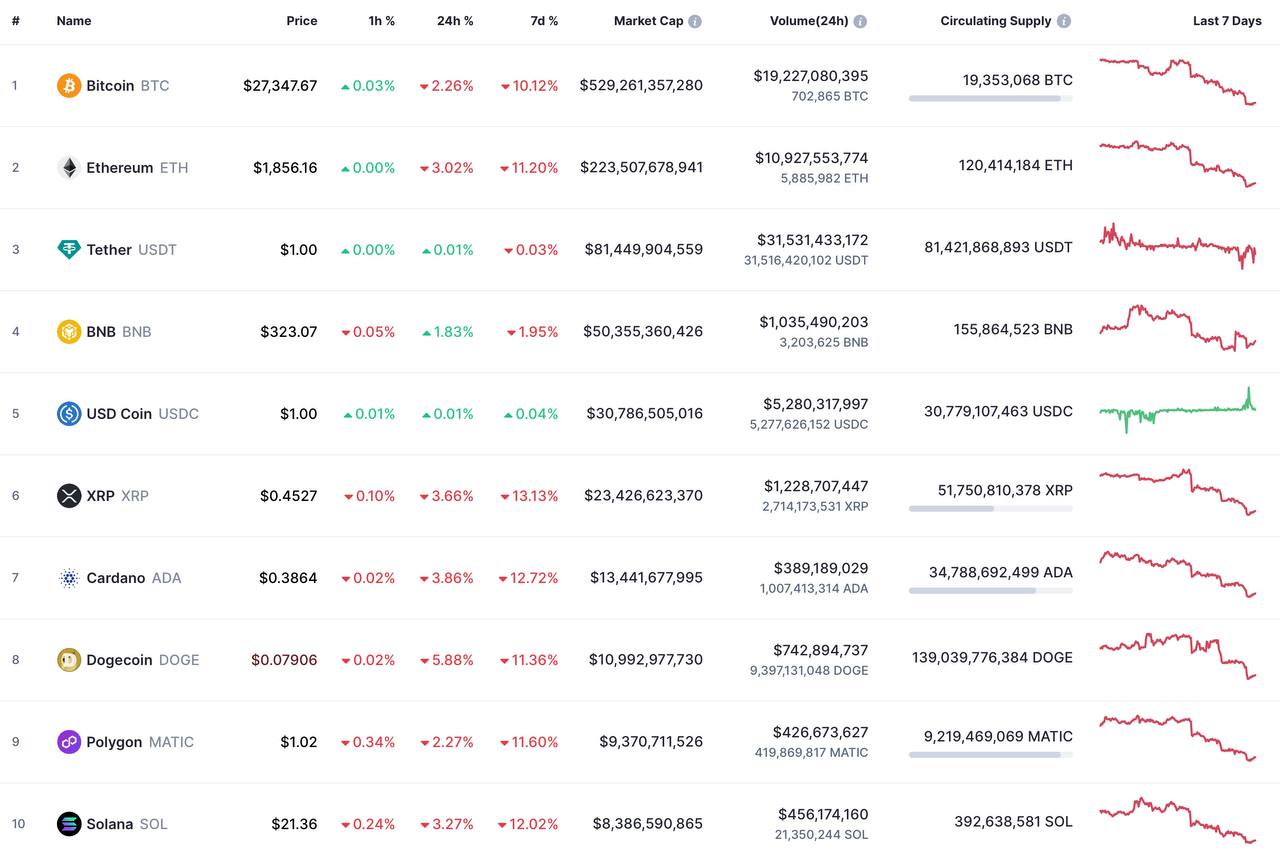1280x864 pixels.
Task: Open the Market Cap info tooltip icon
Action: (695, 21)
